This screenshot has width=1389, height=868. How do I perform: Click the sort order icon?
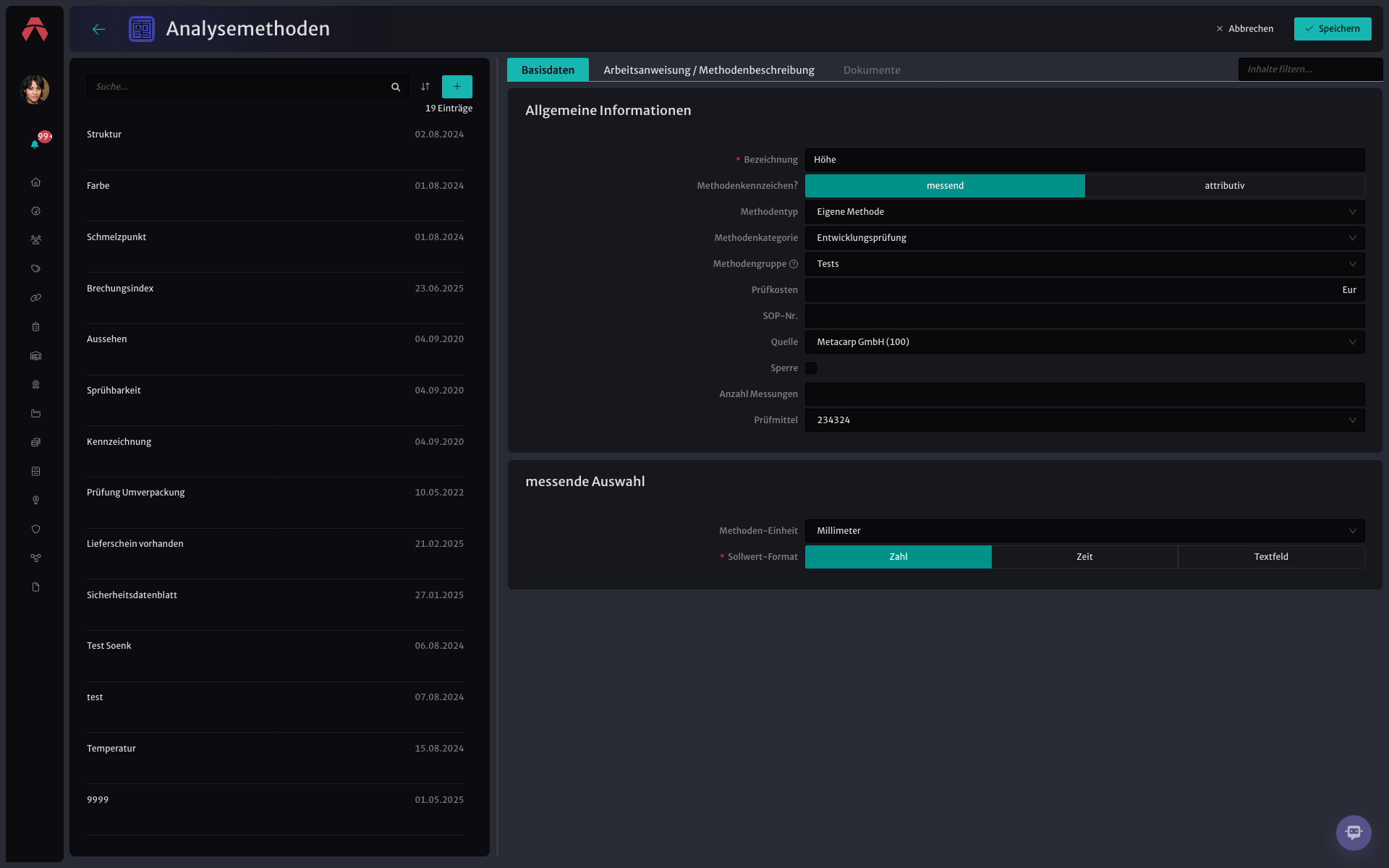pyautogui.click(x=425, y=87)
